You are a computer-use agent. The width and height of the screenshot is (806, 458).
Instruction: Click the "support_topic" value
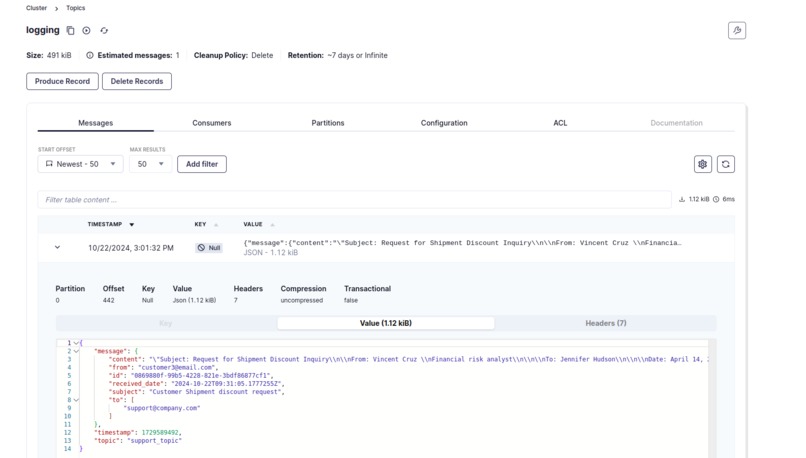(154, 441)
